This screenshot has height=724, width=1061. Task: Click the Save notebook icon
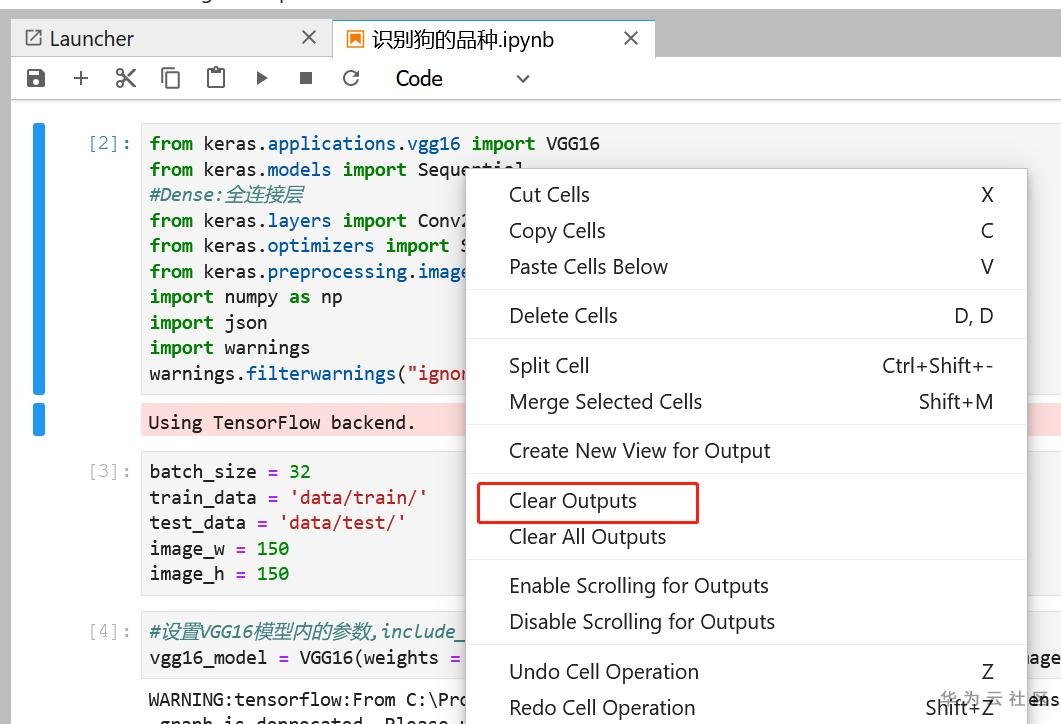tap(36, 78)
